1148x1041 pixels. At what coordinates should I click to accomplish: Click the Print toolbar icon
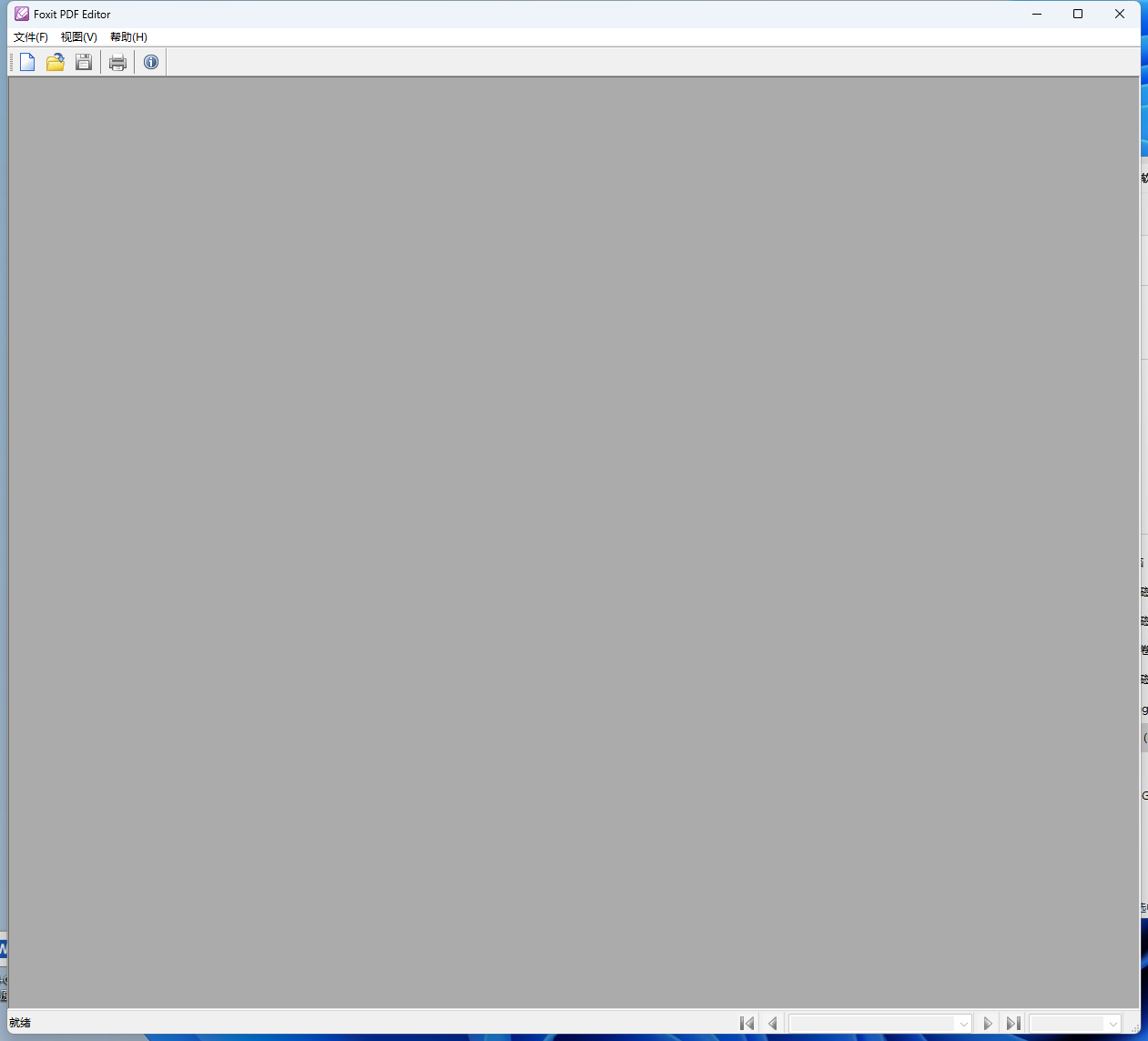[117, 62]
